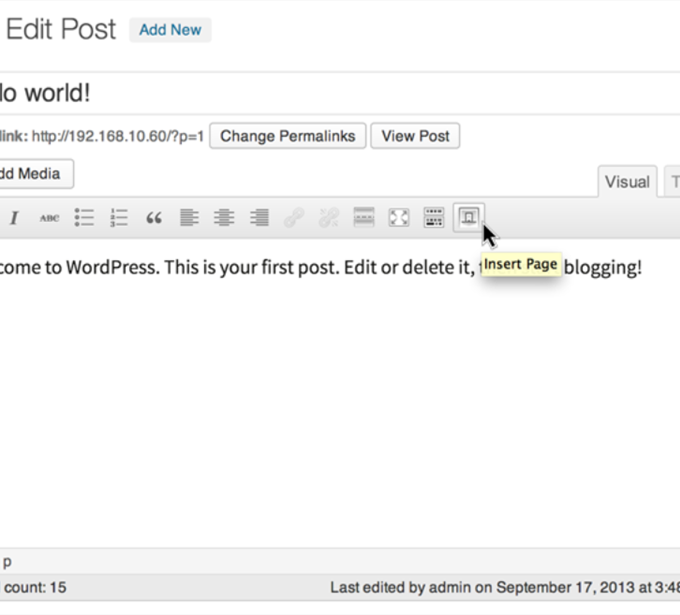The width and height of the screenshot is (680, 615).
Task: Open View Post
Action: tap(415, 136)
